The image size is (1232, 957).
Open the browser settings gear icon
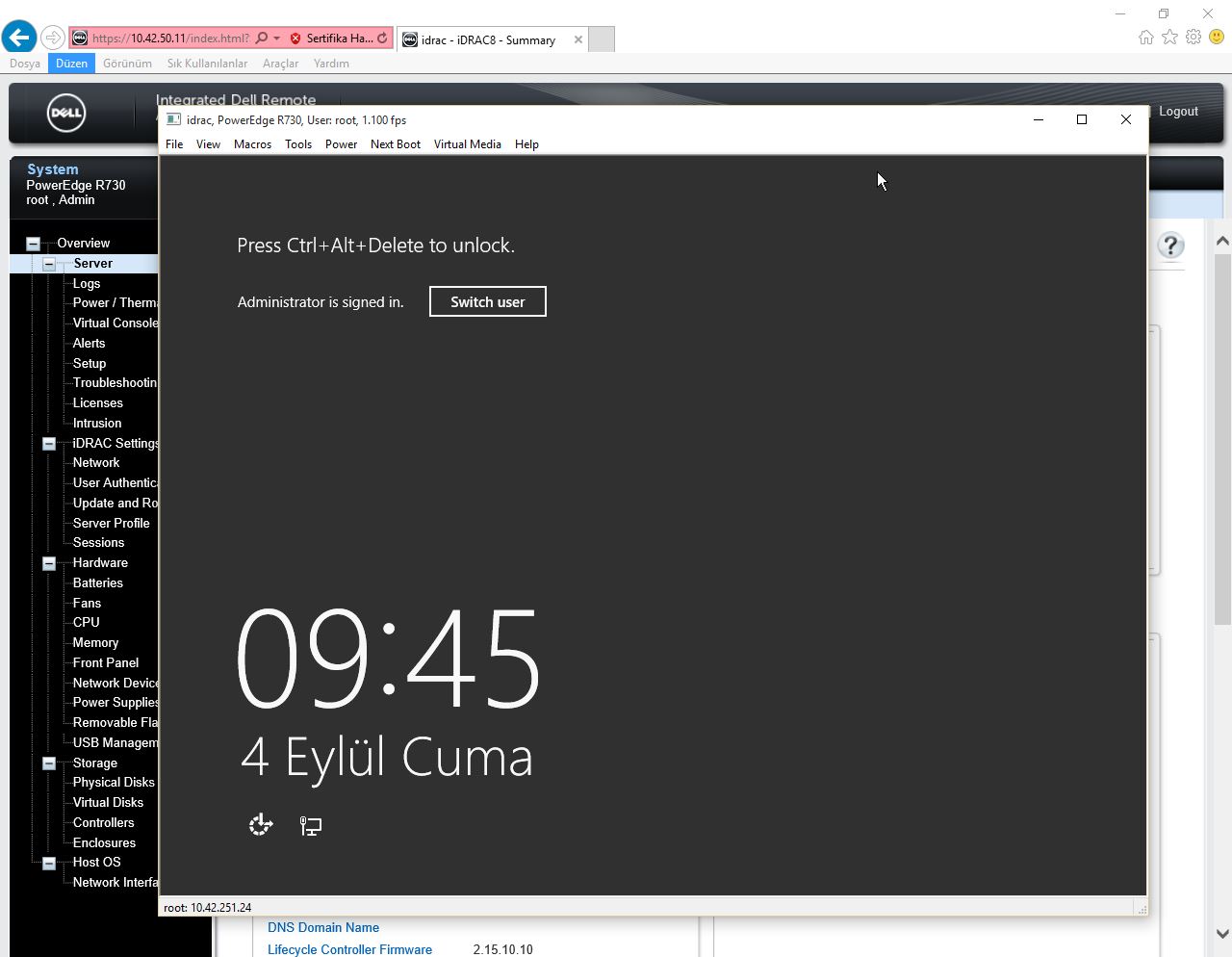pos(1193,37)
